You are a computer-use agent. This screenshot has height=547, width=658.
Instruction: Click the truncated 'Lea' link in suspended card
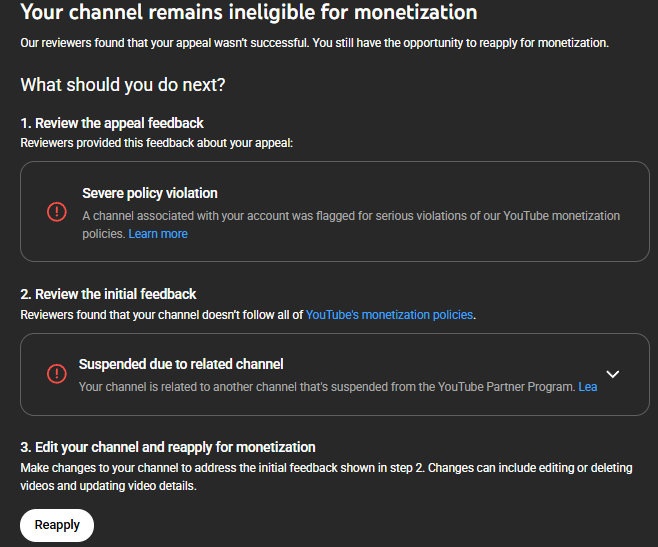click(588, 387)
